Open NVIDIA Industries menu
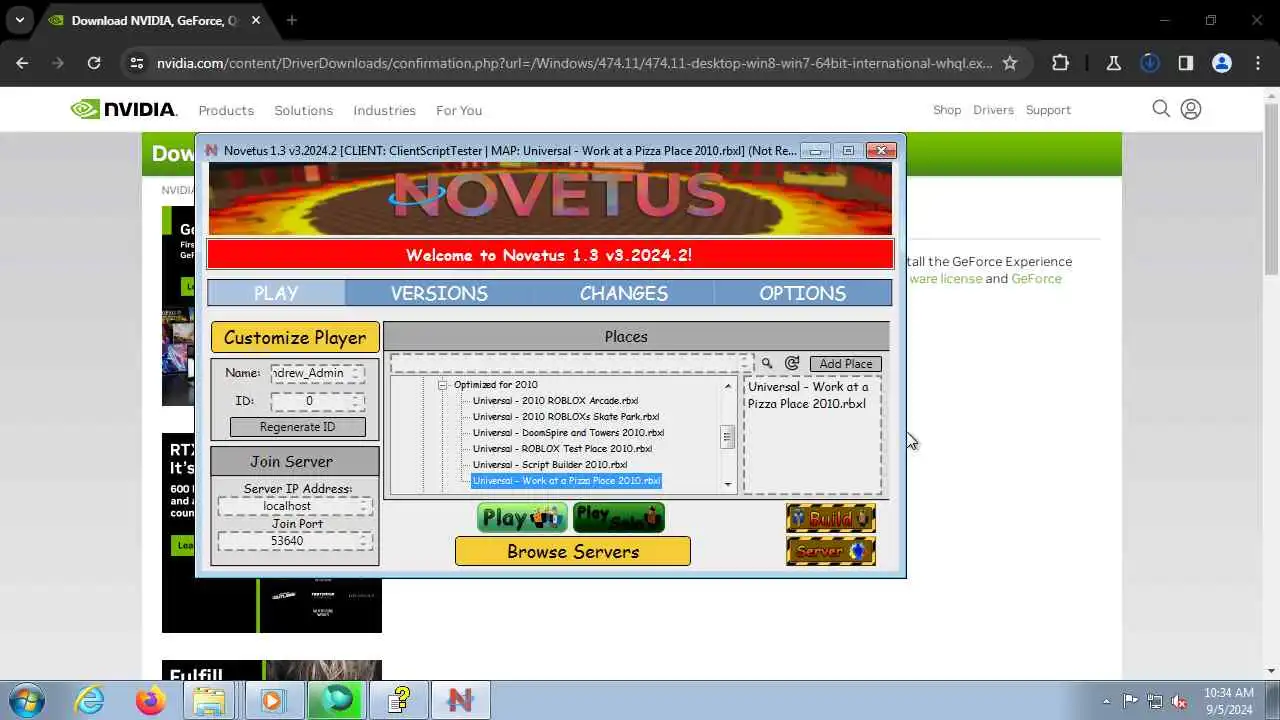 pos(384,110)
